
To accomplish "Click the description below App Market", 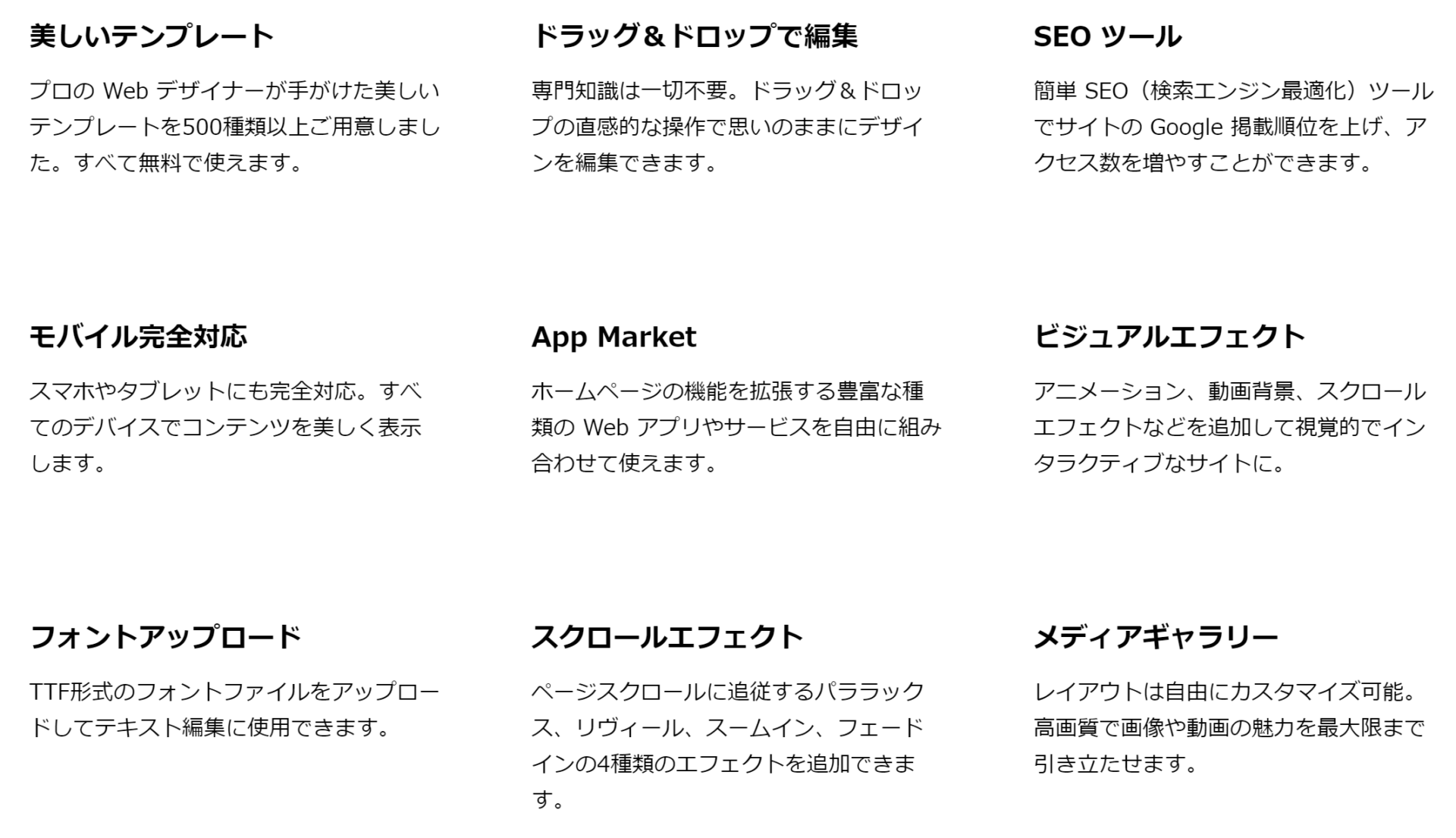I will point(736,427).
